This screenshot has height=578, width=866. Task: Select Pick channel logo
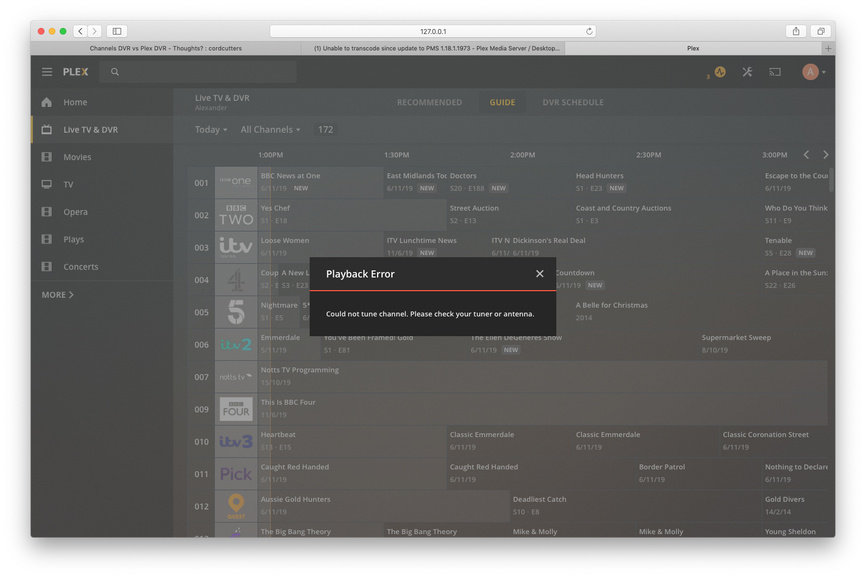[x=236, y=474]
